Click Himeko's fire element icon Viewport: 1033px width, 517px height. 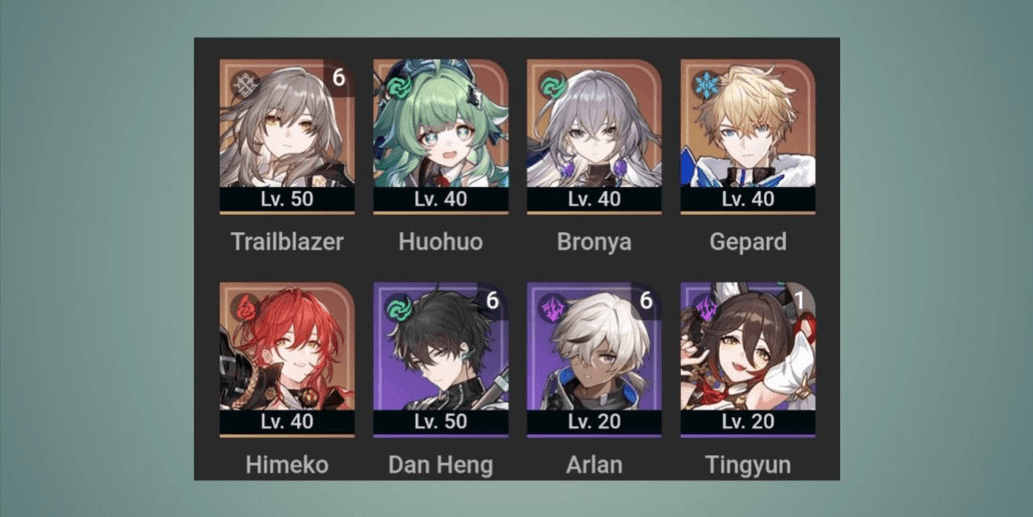click(244, 308)
